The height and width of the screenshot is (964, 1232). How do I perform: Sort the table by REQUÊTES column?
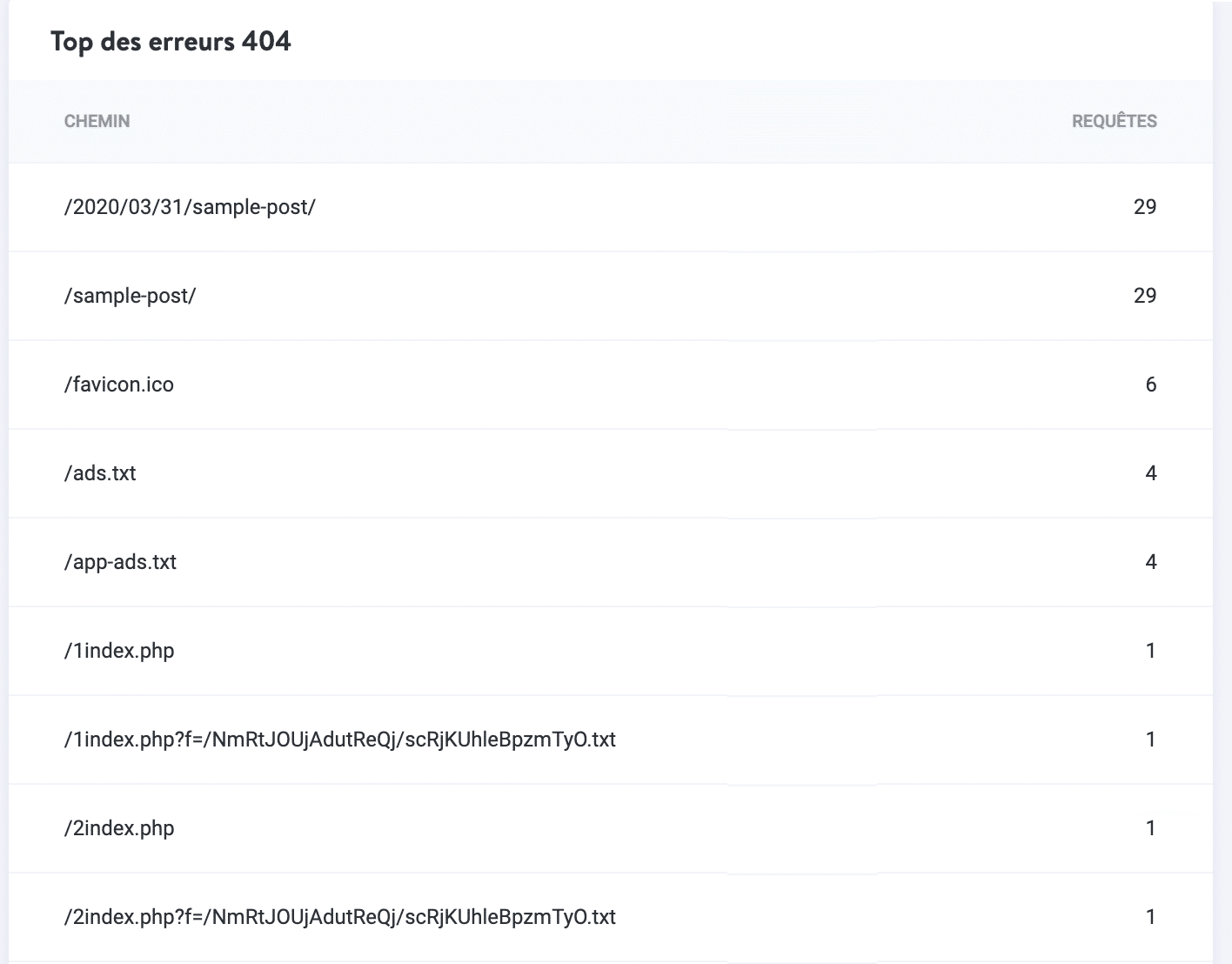pos(1114,122)
